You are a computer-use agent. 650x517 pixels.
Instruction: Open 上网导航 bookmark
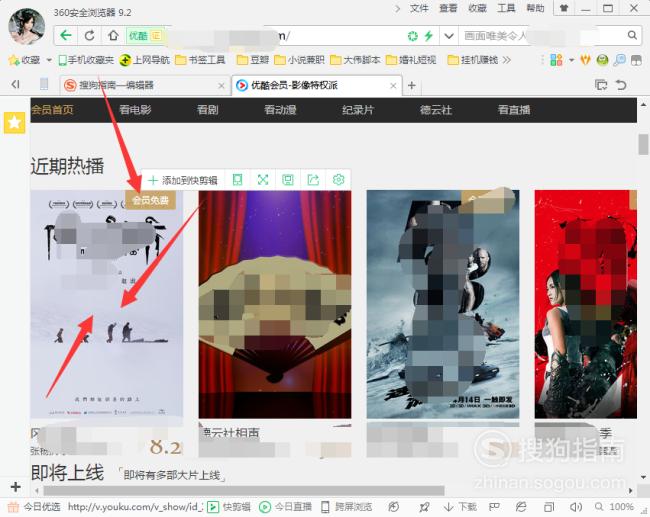(x=145, y=61)
